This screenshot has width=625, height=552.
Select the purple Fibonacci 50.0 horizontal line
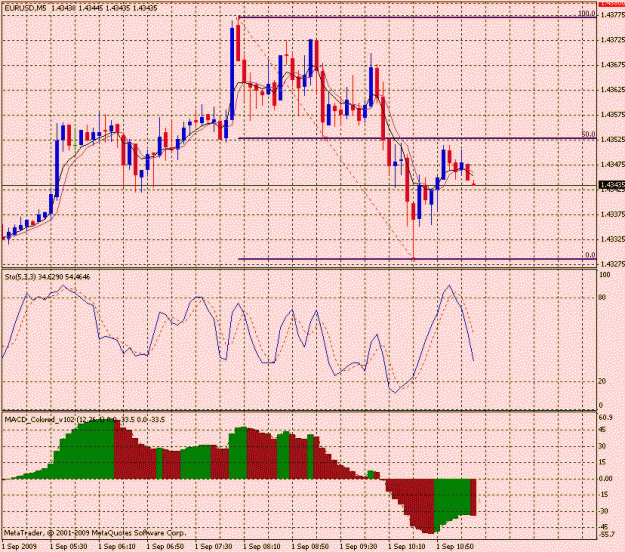click(x=417, y=138)
